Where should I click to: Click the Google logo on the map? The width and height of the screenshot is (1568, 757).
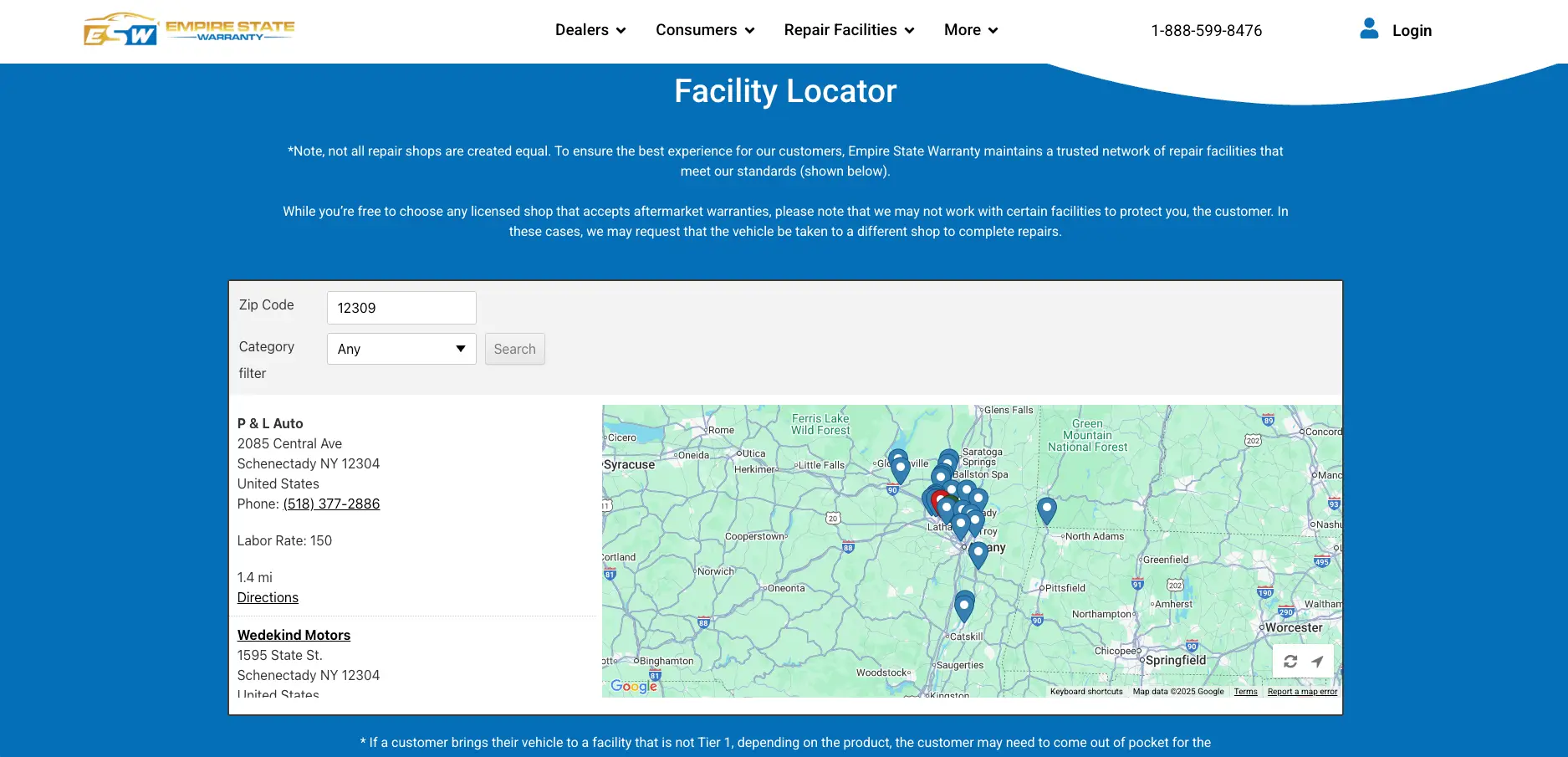coord(633,686)
